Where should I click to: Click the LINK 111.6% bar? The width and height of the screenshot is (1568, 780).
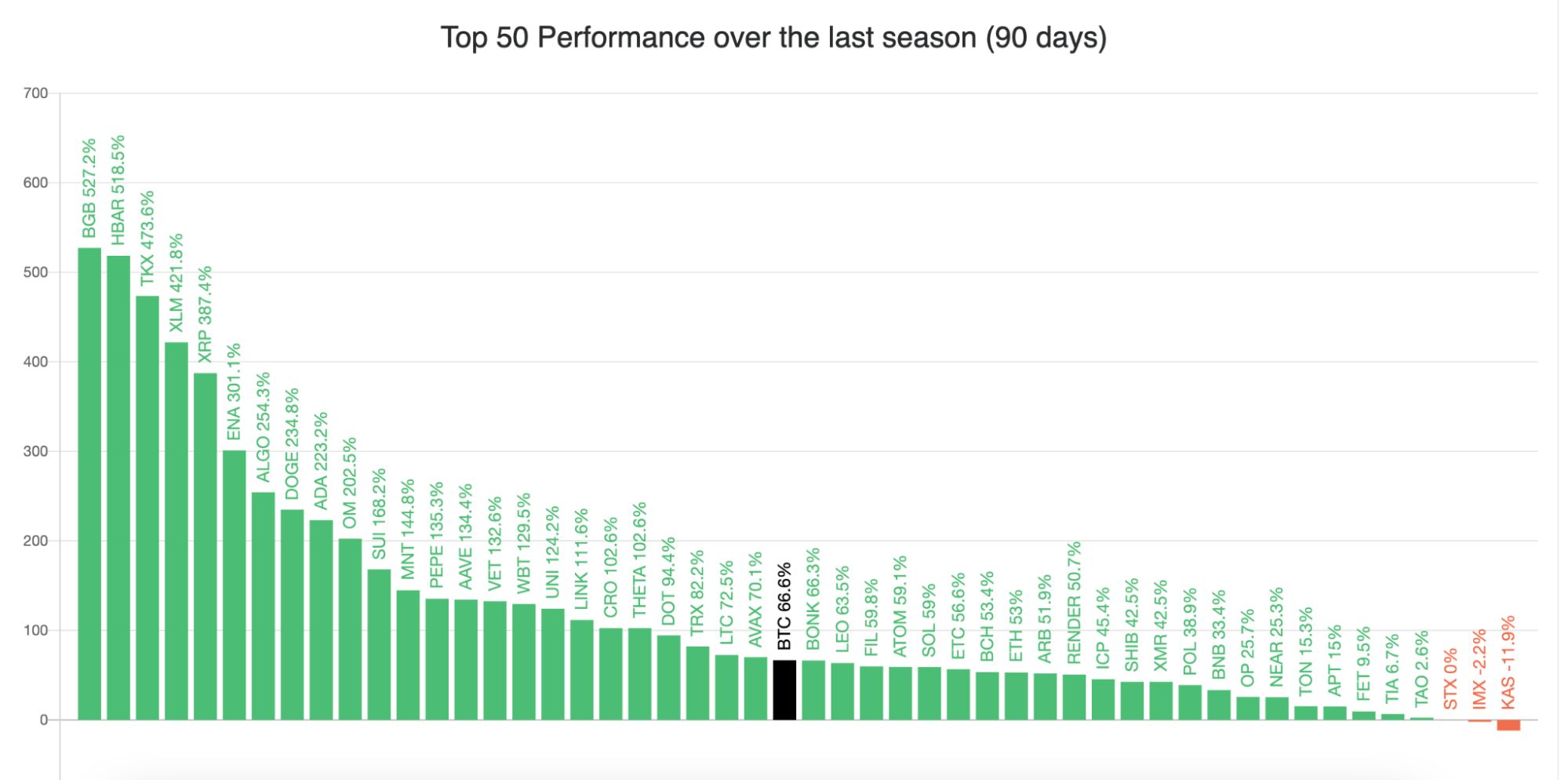[581, 669]
